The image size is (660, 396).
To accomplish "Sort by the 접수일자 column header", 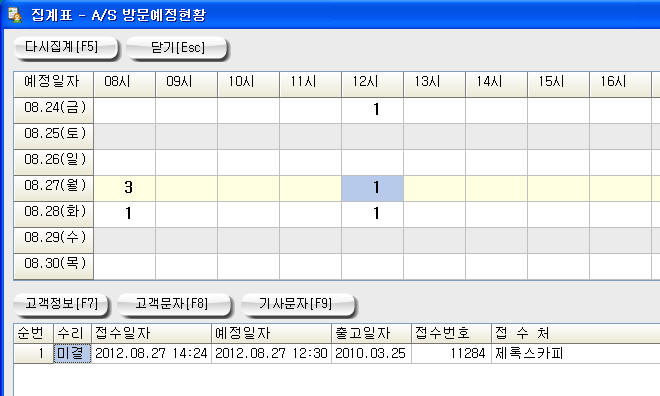I will [x=151, y=333].
